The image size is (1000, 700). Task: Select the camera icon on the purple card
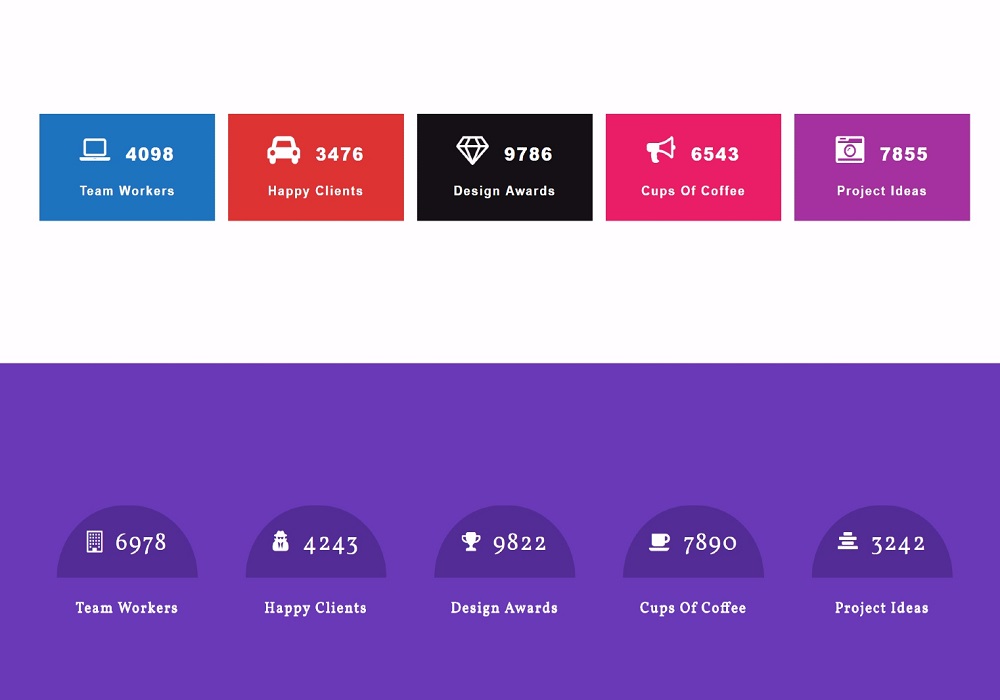tap(849, 148)
